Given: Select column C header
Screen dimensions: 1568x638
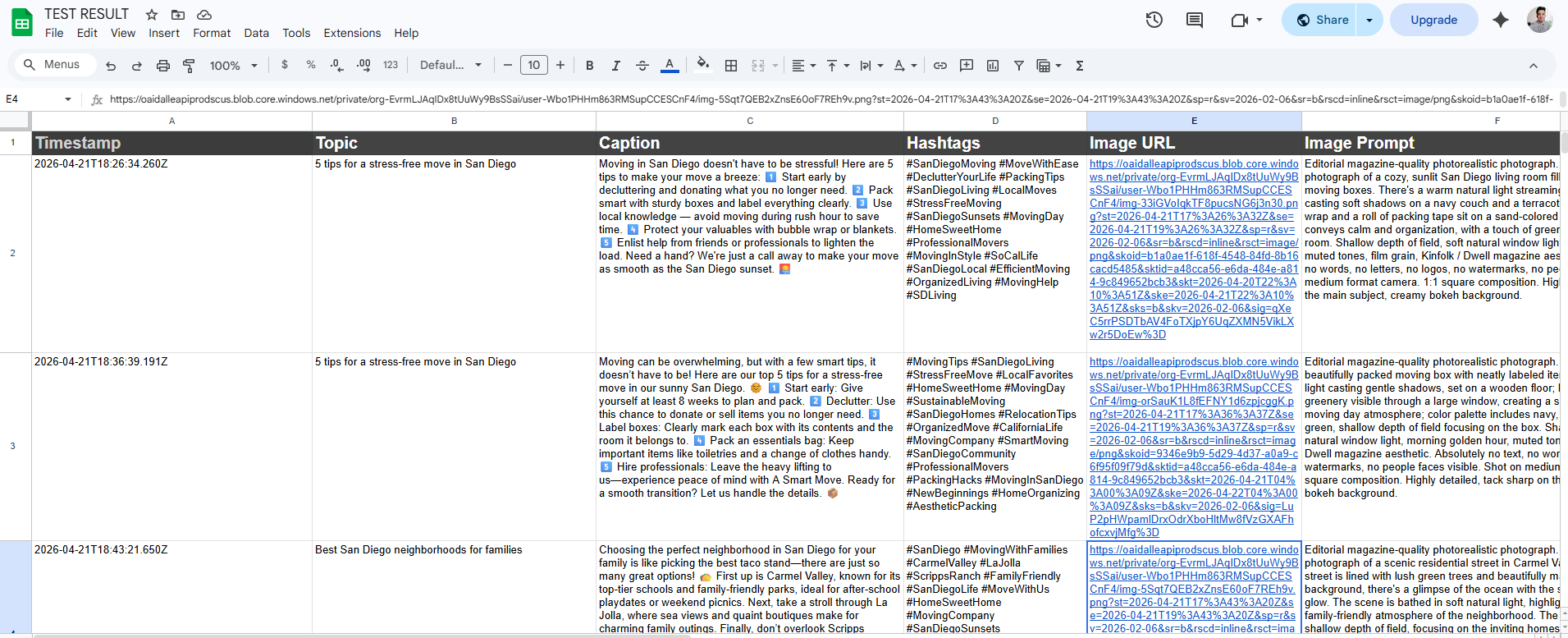Looking at the screenshot, I should (750, 121).
